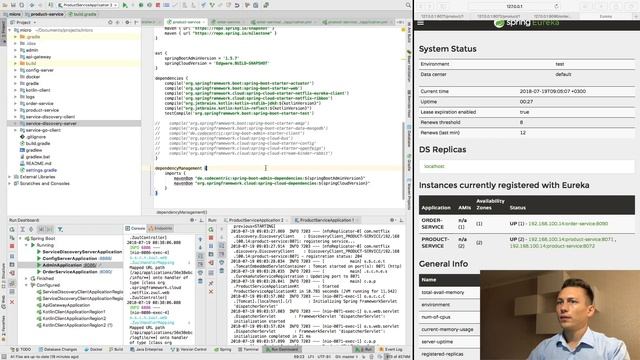This screenshot has width=640, height=360.
Task: Open Docker tool window
Action: point(93,350)
